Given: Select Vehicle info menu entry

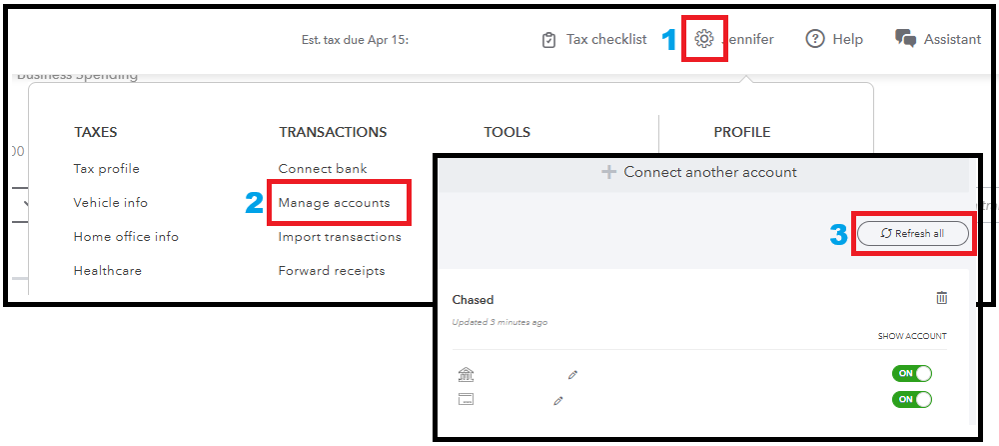Looking at the screenshot, I should click(110, 203).
